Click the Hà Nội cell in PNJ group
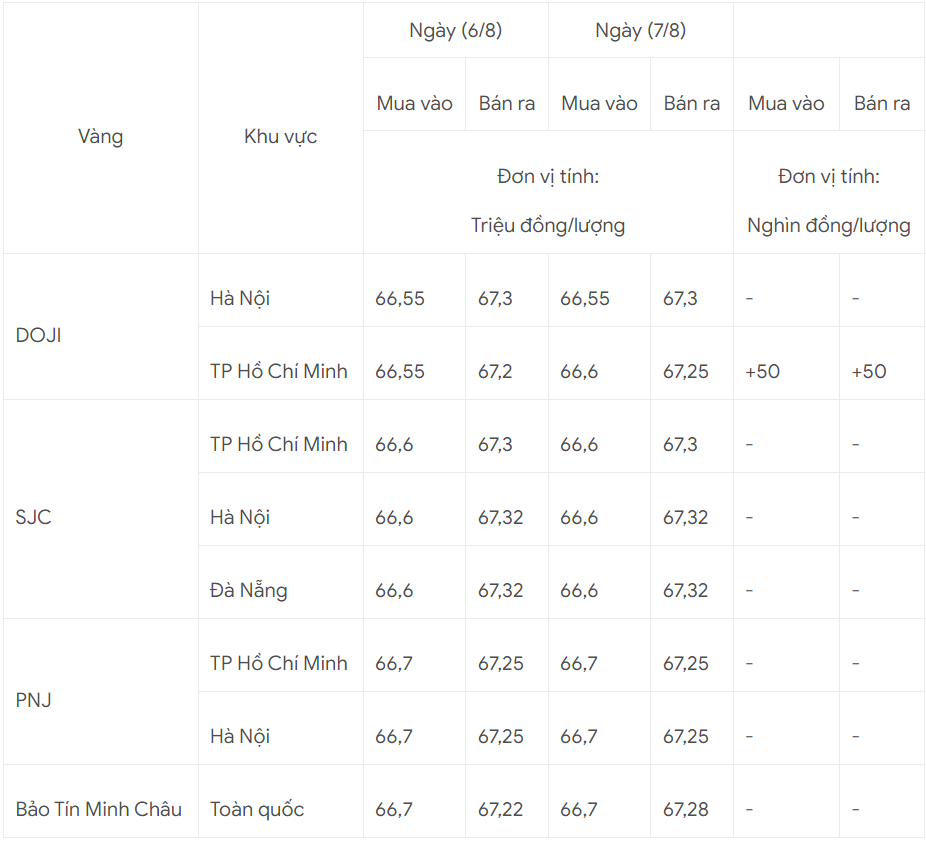The height and width of the screenshot is (841, 926). pos(240,736)
